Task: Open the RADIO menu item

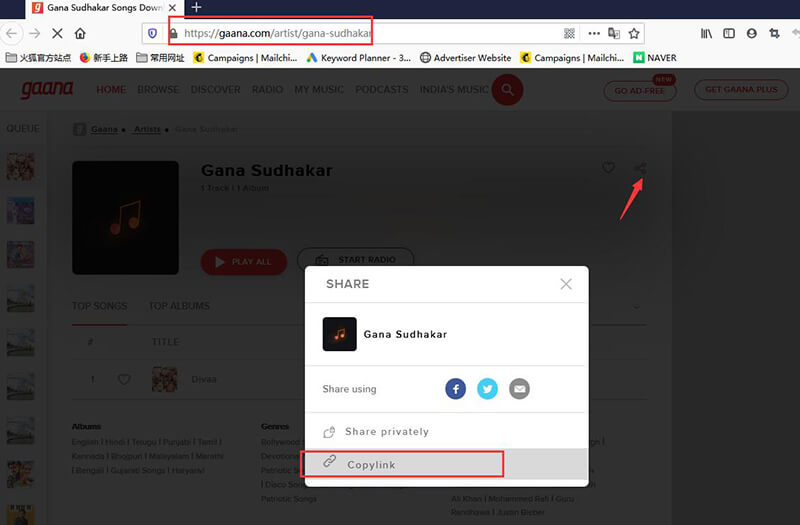Action: click(x=267, y=89)
